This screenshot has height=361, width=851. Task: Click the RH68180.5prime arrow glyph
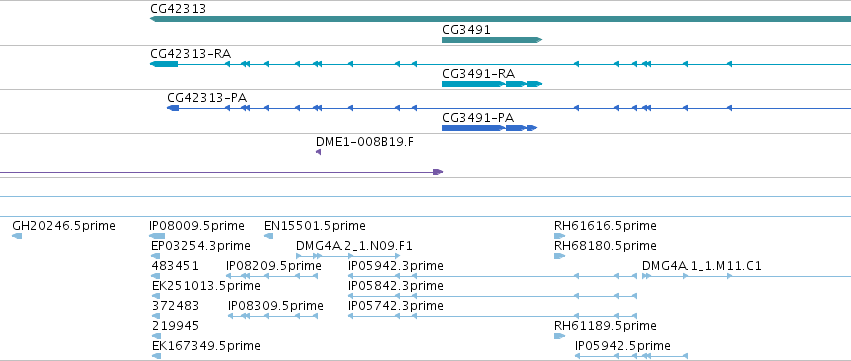pos(560,256)
